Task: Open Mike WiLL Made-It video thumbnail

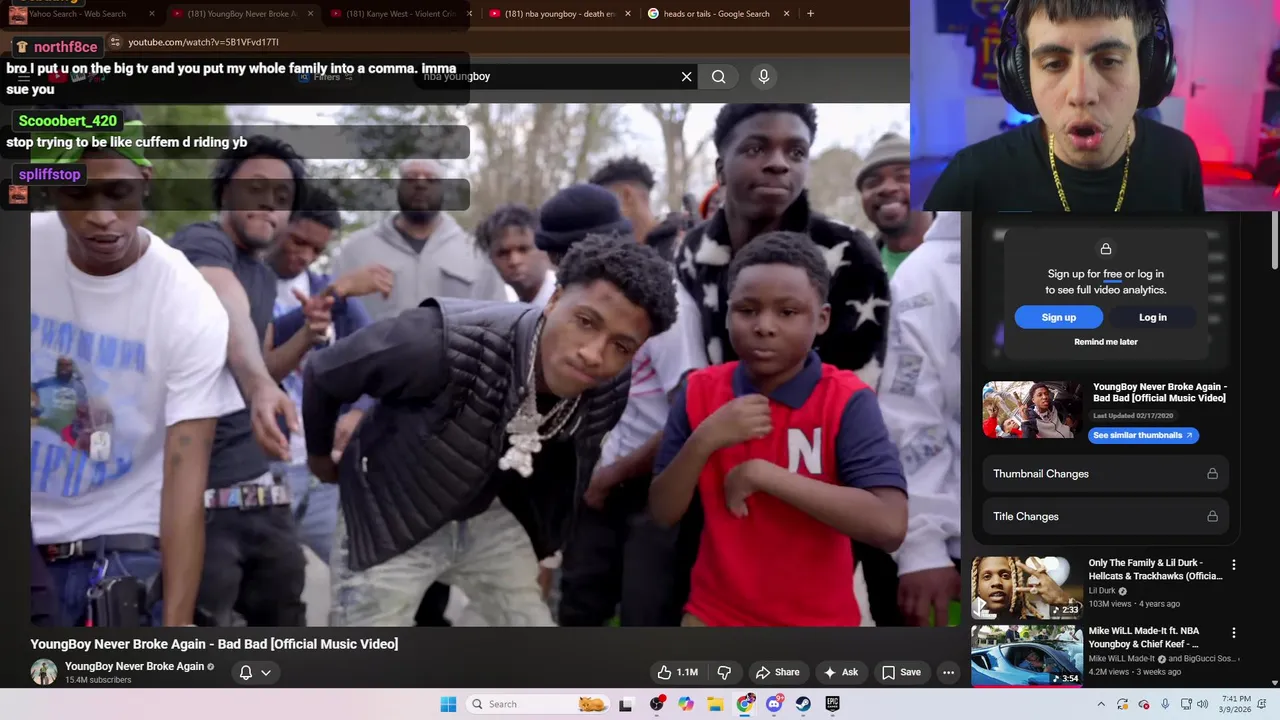Action: 1026,656
